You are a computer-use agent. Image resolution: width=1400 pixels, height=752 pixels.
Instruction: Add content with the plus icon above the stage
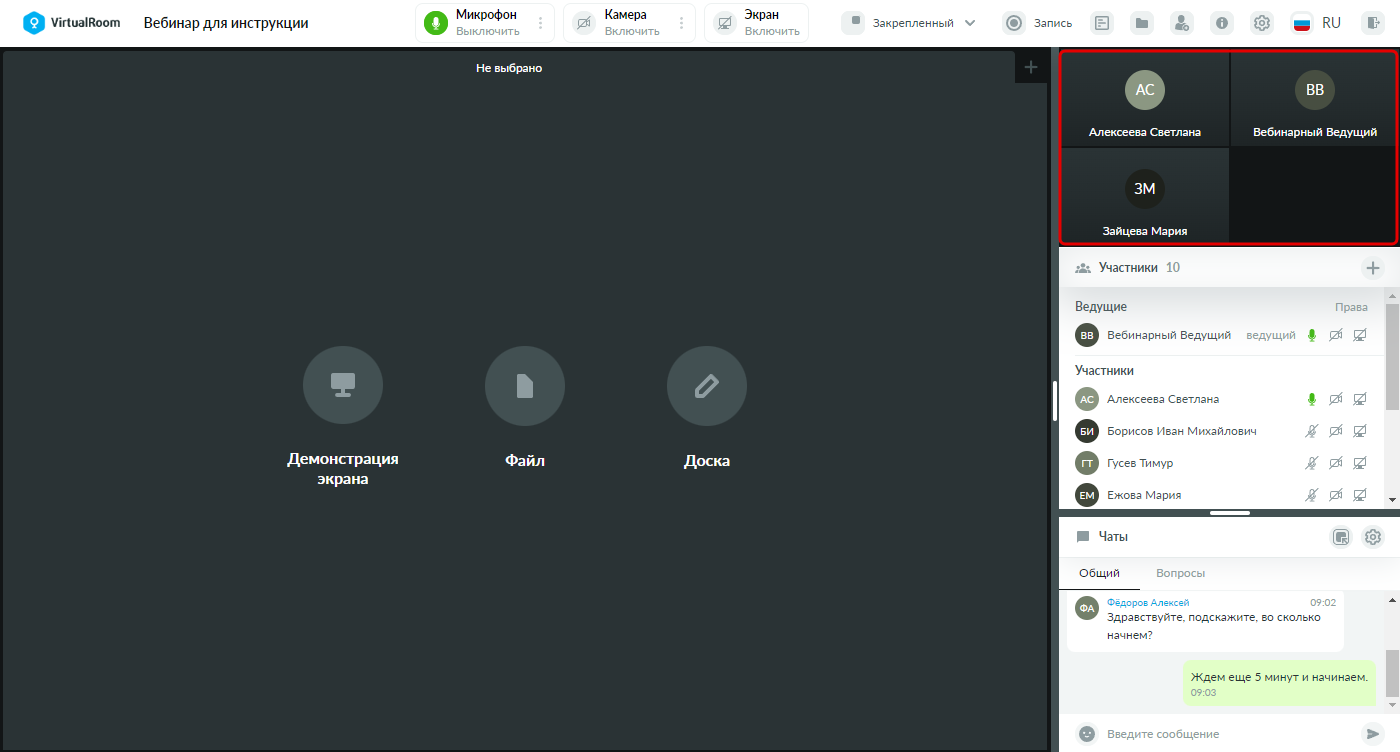[1031, 67]
